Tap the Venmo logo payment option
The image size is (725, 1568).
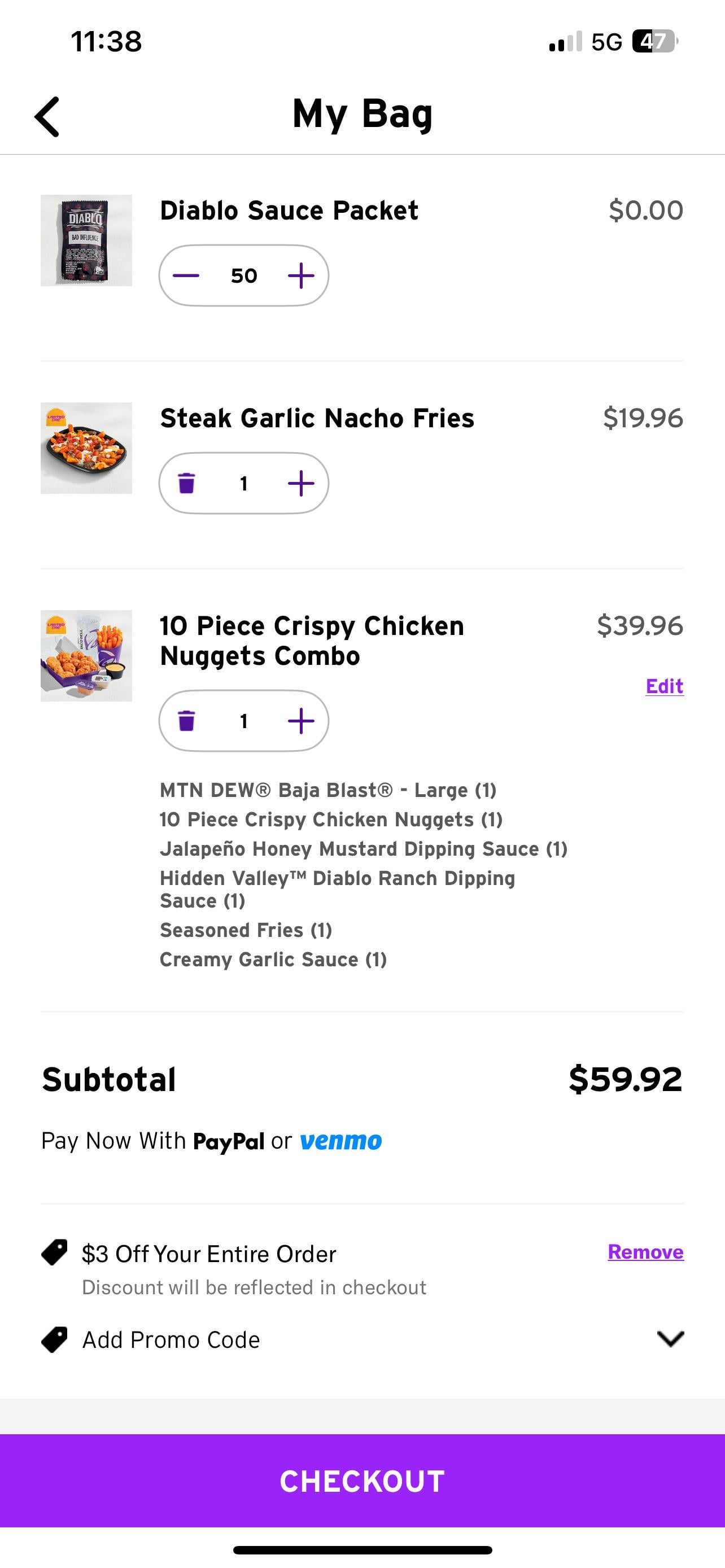341,1141
